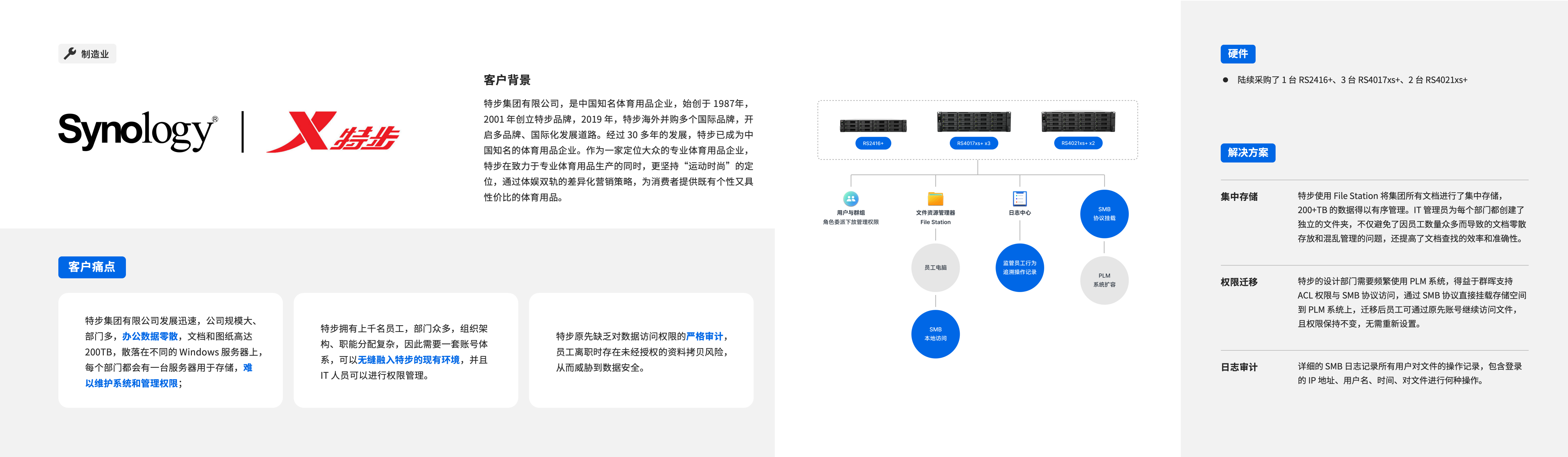Click the 难以维护系统和管理权限 highlighted text
This screenshot has height=457, width=1568.
[x=169, y=375]
